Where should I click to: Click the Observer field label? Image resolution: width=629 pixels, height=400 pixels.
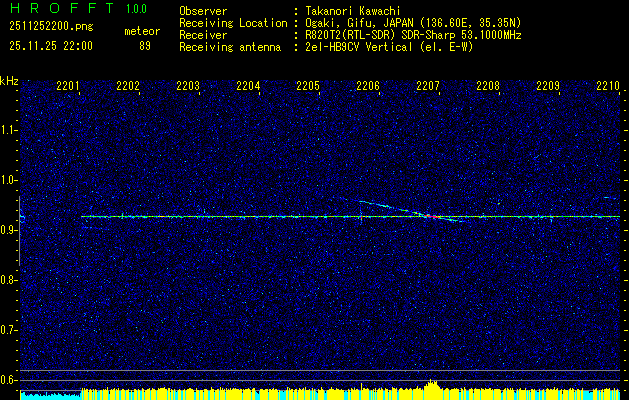coord(203,11)
